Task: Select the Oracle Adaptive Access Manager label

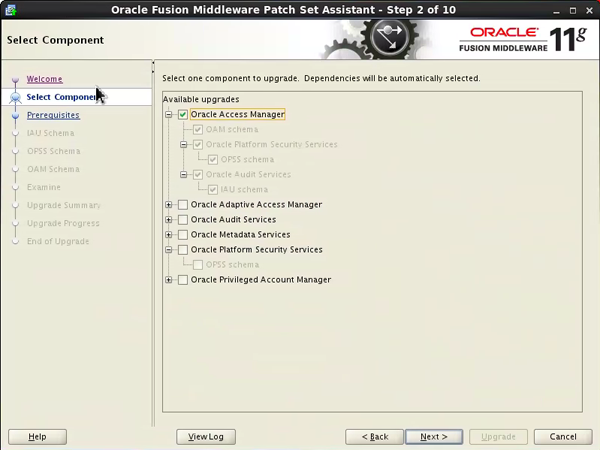Action: point(256,205)
